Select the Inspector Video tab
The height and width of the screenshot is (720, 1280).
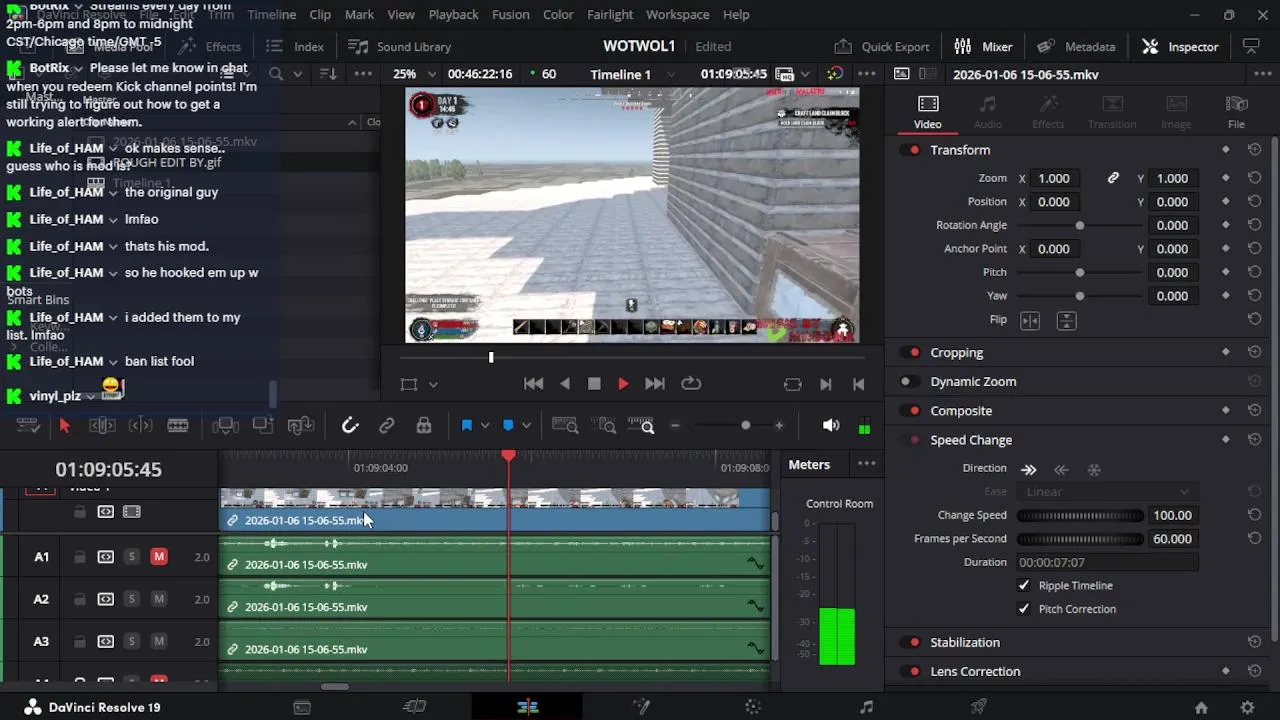(x=928, y=112)
